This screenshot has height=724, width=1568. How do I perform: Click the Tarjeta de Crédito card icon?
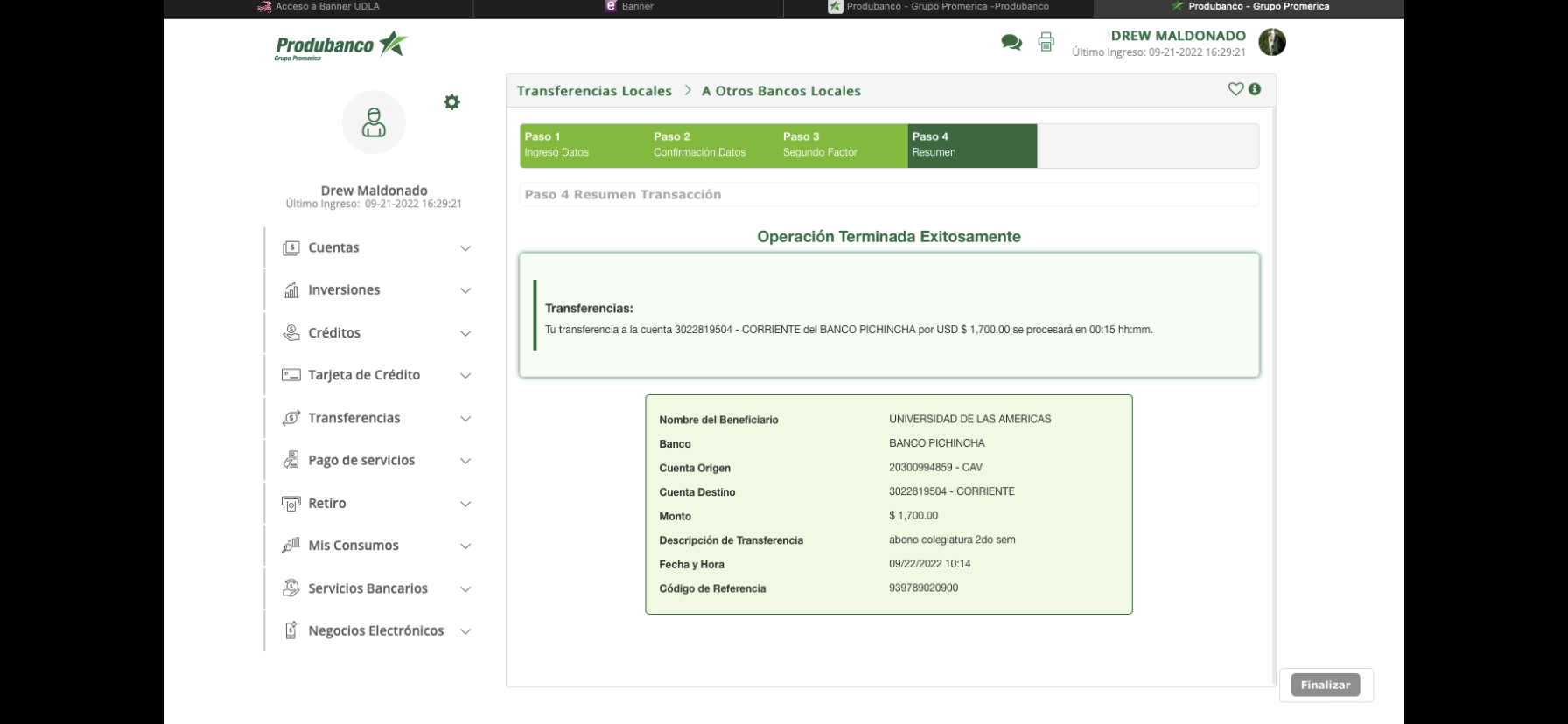tap(291, 375)
